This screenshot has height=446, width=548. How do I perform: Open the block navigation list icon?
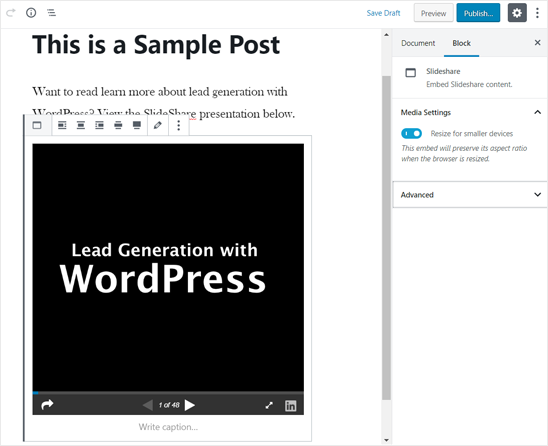(x=51, y=13)
